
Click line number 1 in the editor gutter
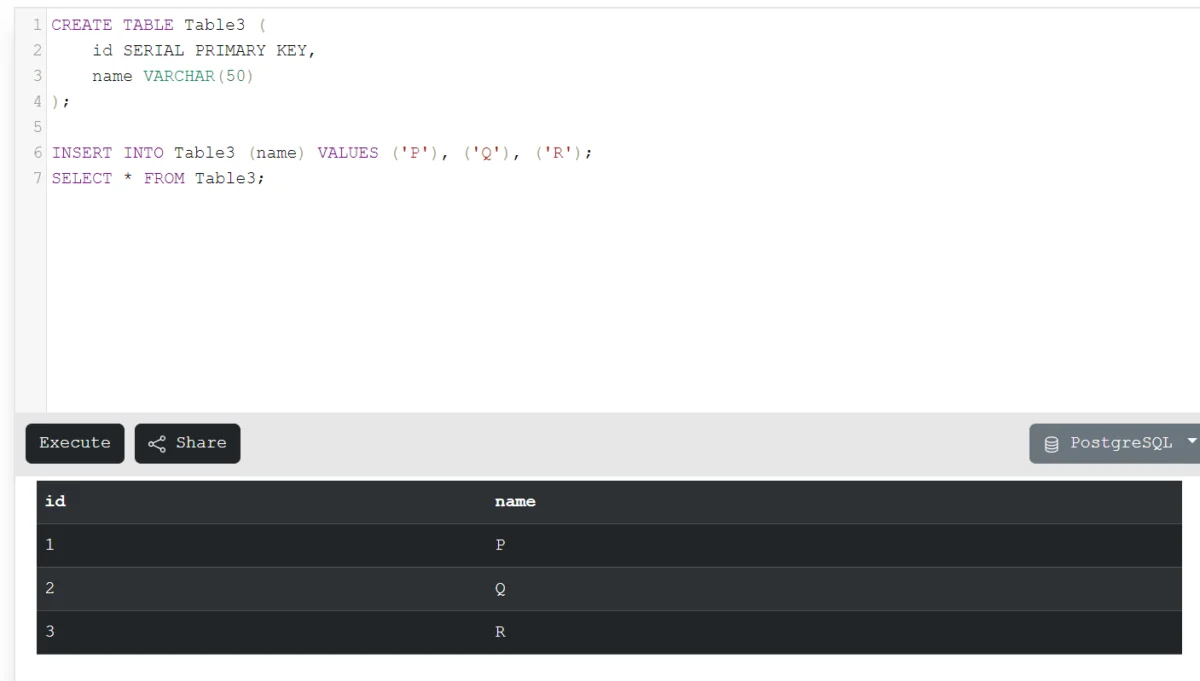pyautogui.click(x=37, y=25)
